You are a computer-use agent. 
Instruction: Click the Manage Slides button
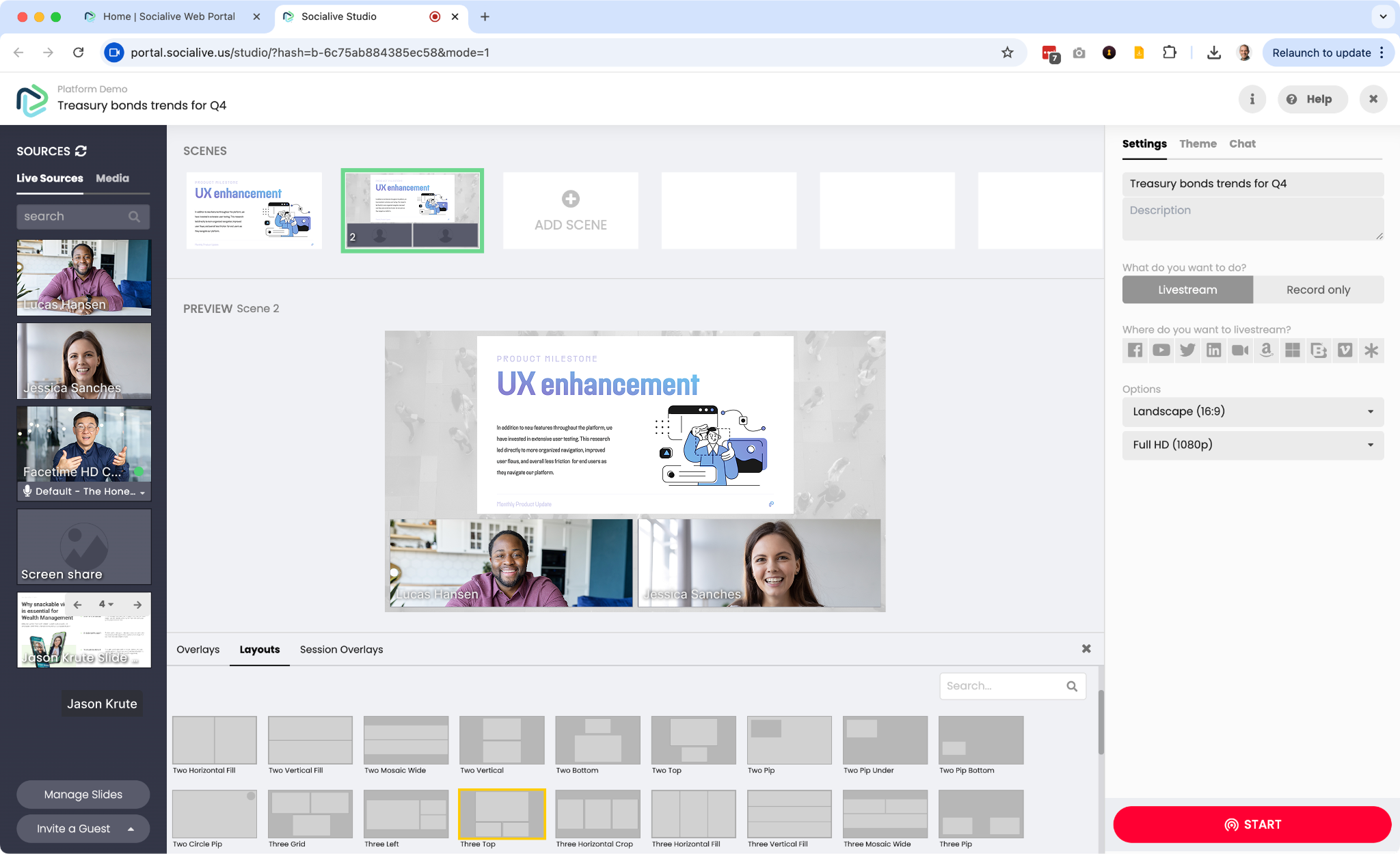click(83, 795)
